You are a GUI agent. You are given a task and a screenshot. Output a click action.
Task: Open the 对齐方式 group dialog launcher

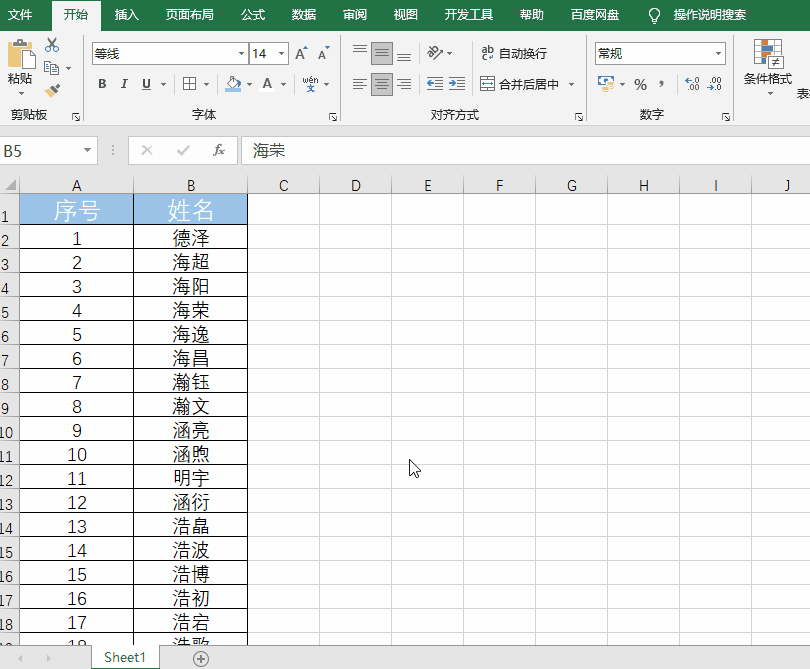coord(579,117)
